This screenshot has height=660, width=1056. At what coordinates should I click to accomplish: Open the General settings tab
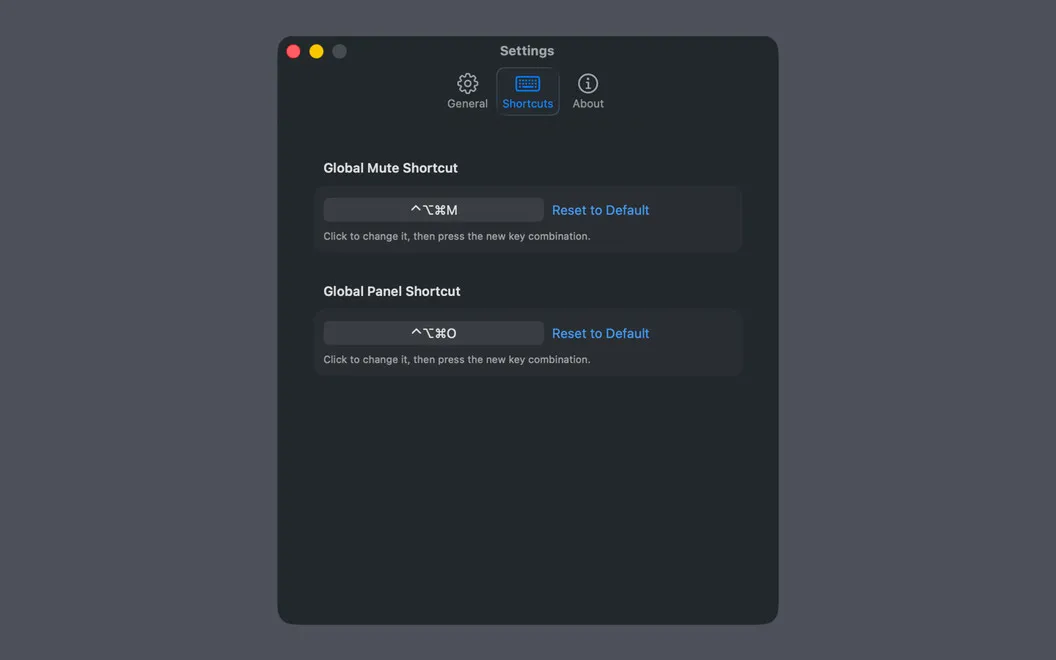467,92
